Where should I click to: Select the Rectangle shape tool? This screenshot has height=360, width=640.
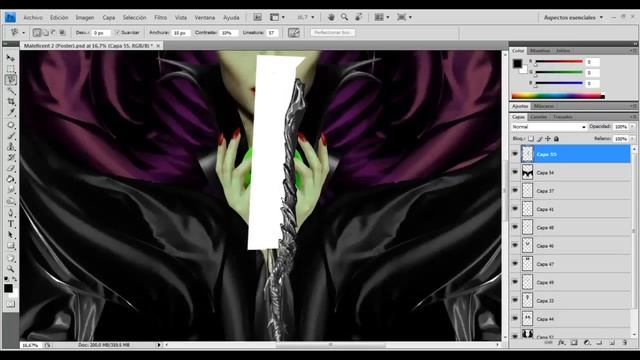11,246
